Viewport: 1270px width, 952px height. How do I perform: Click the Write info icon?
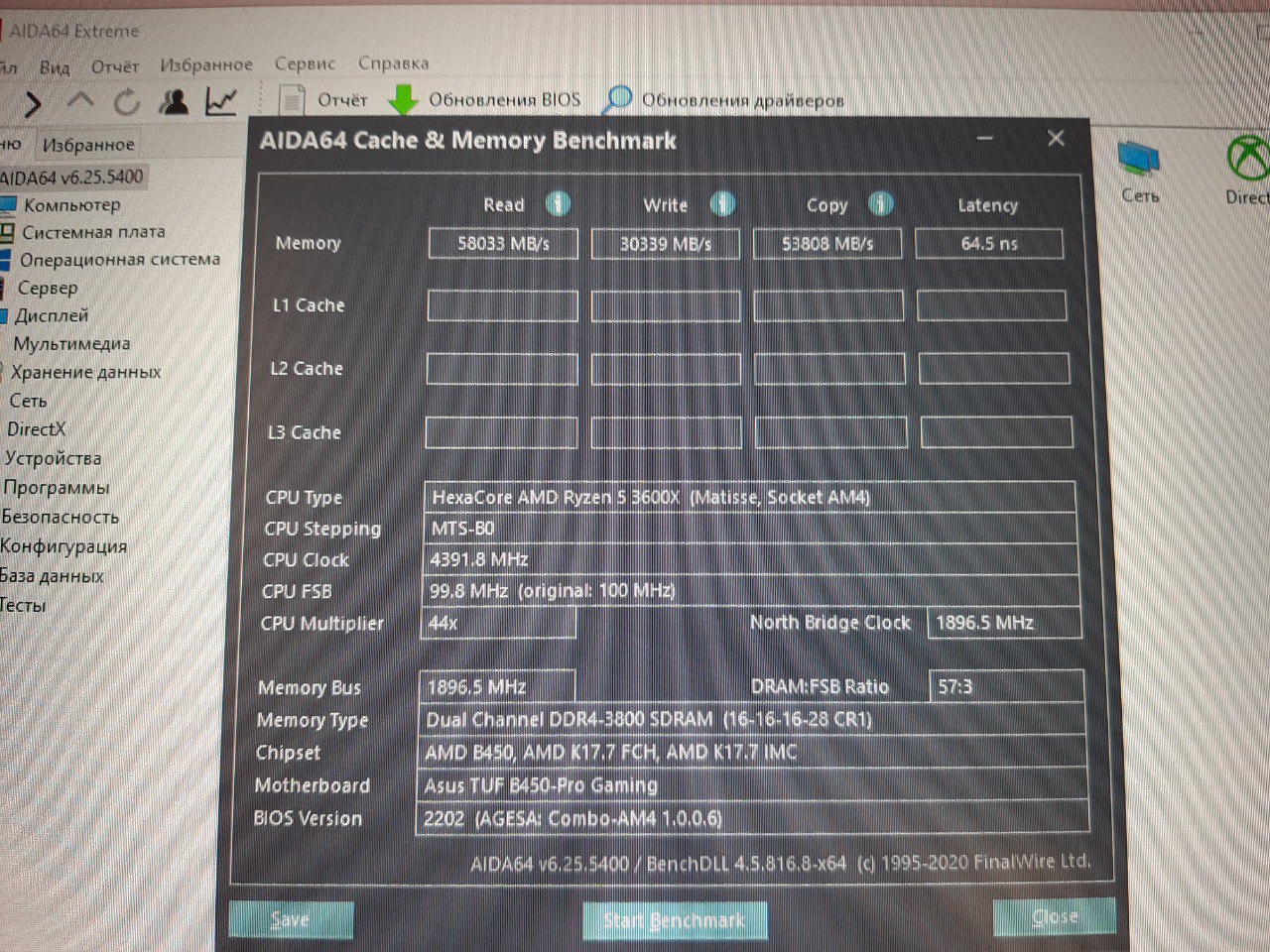(723, 203)
